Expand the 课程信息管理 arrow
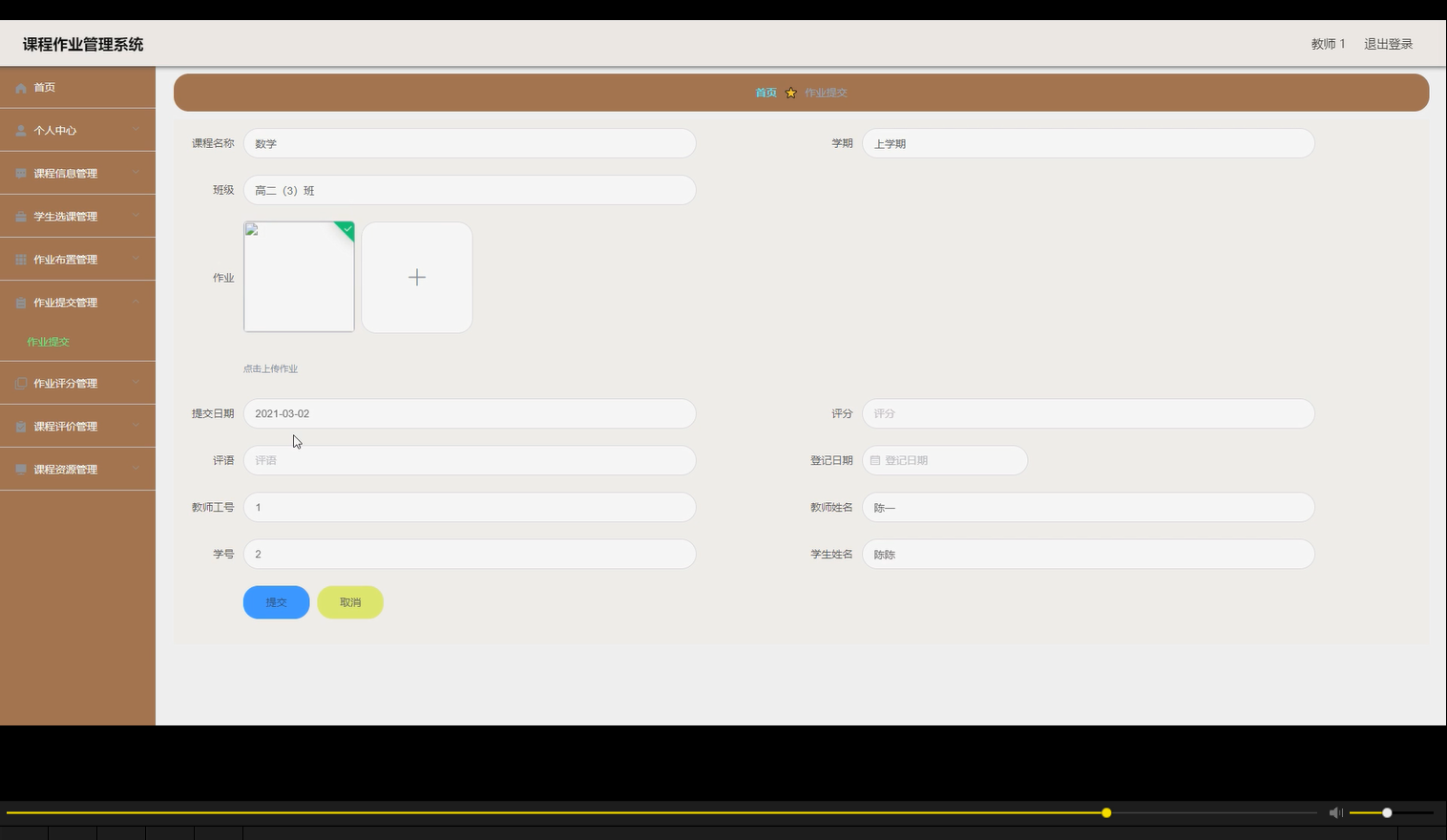 coord(136,173)
